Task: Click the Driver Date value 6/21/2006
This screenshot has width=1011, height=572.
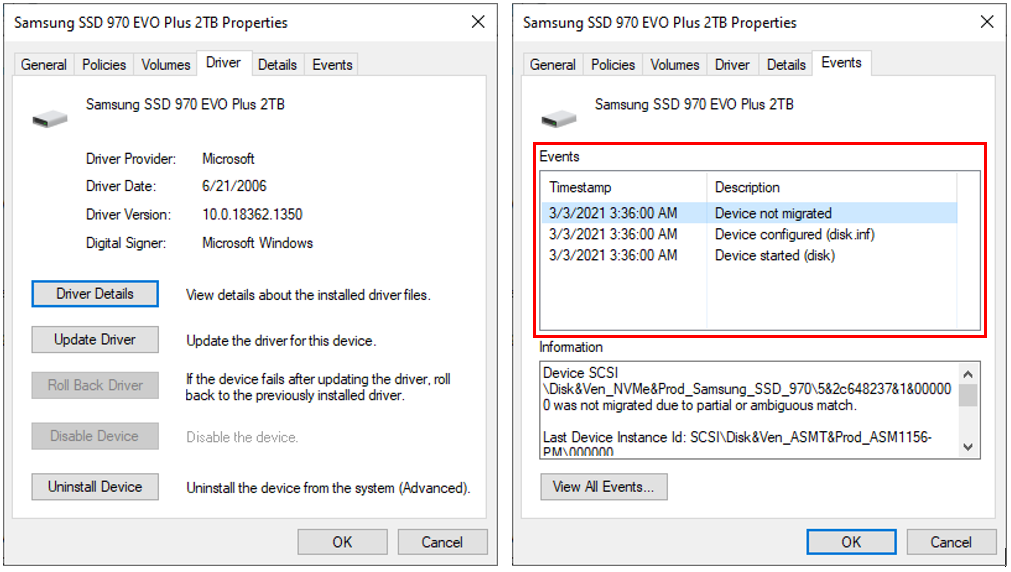Action: coord(234,186)
